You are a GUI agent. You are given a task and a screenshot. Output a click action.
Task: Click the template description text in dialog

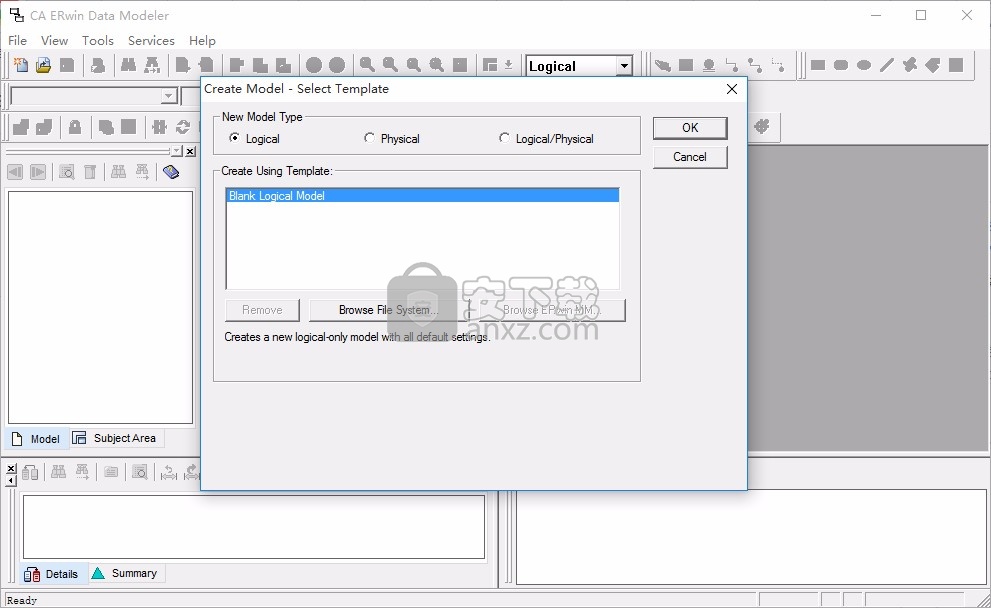[357, 337]
